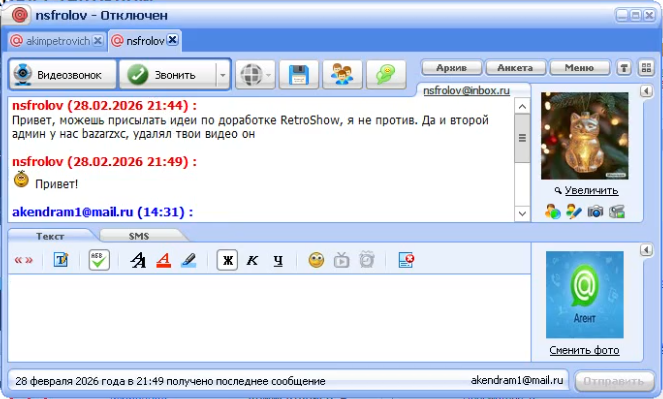Viewport: 663px width, 399px height.
Task: Click the text format T icon
Action: (x=61, y=260)
